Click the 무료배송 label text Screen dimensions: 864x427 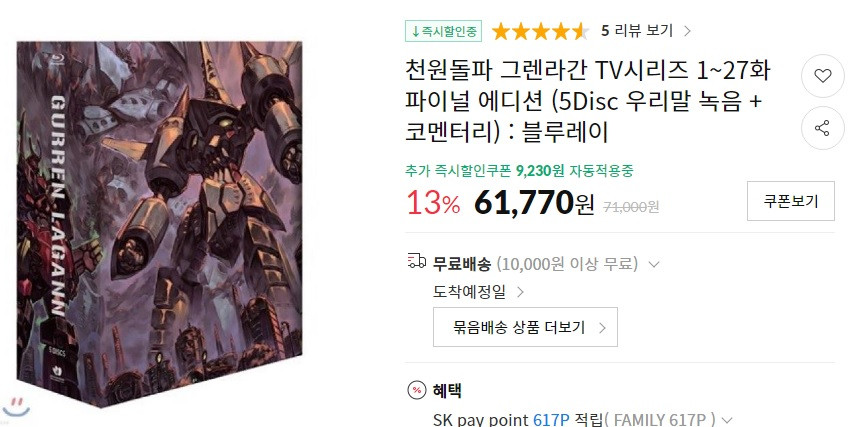point(462,264)
